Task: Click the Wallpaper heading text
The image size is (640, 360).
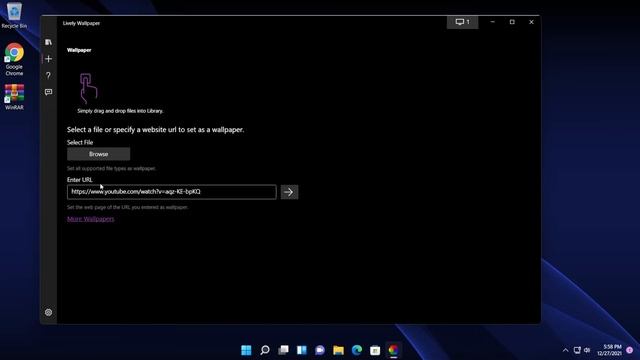Action: 79,50
